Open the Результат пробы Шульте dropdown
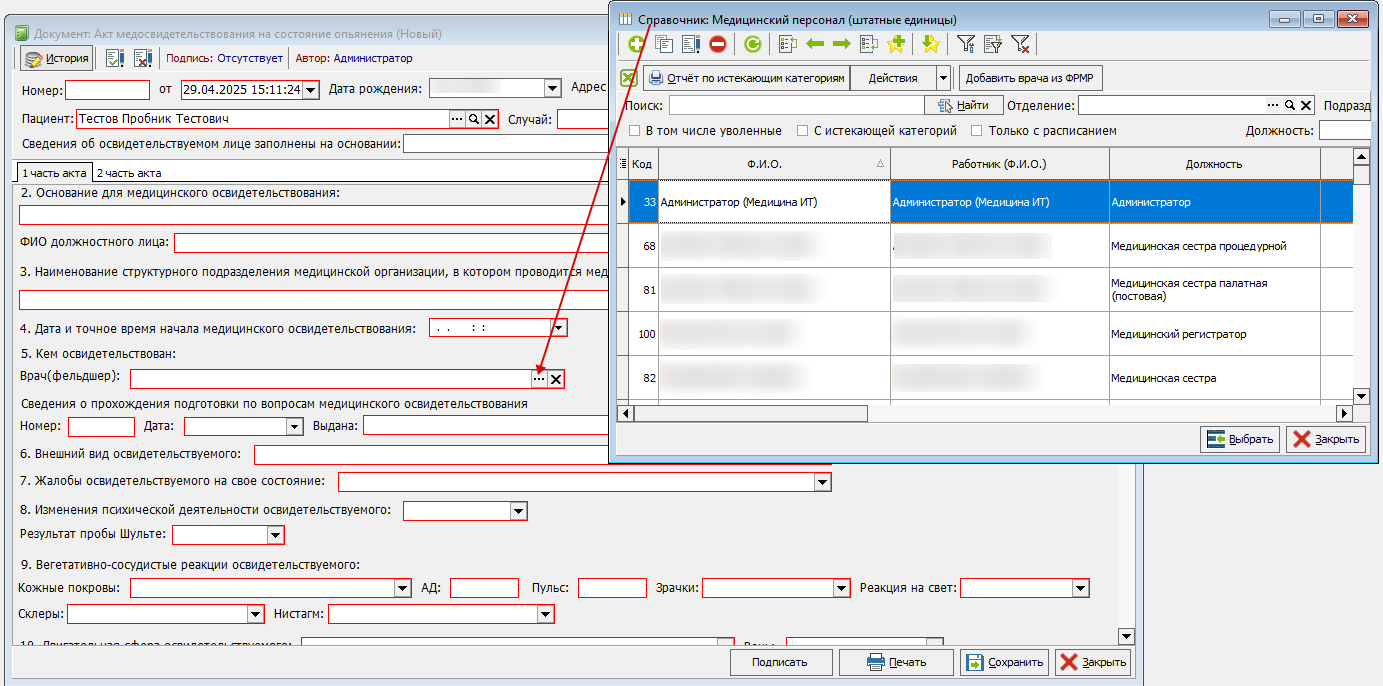The image size is (1383, 686). [275, 535]
